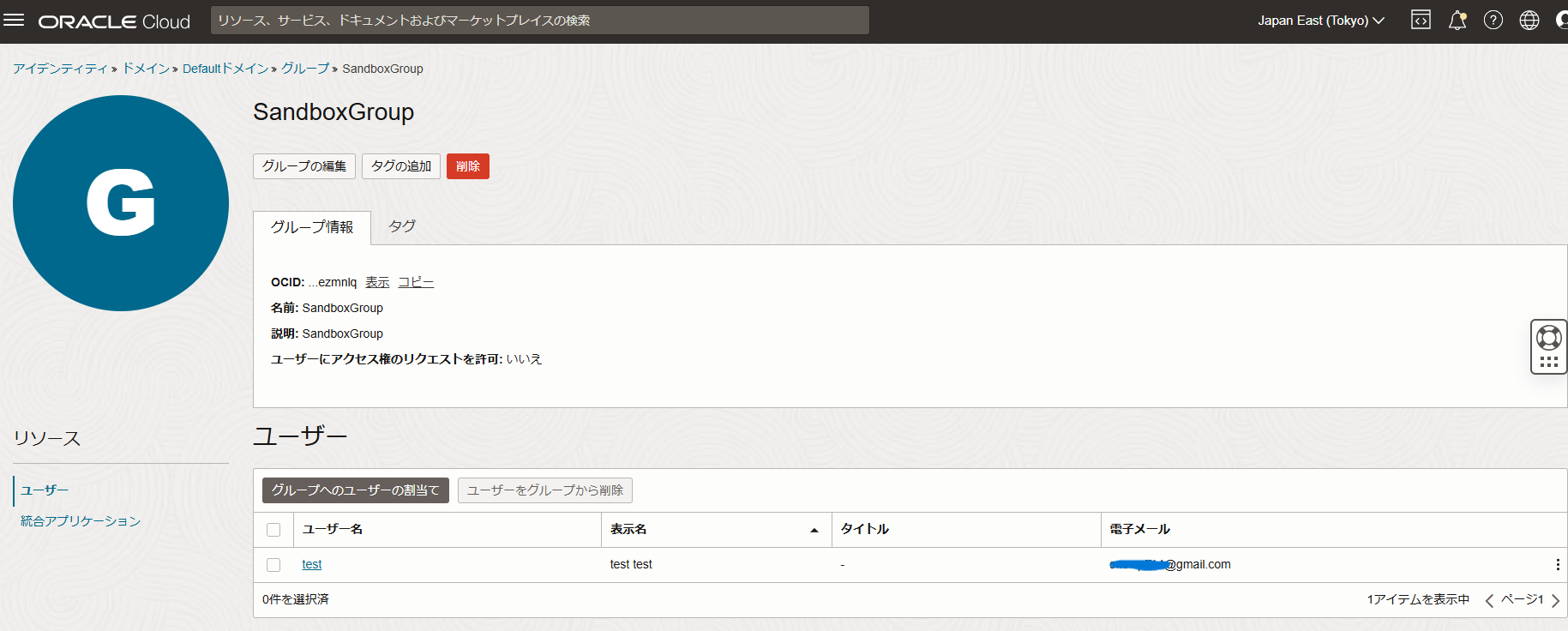The height and width of the screenshot is (631, 1568).
Task: Select ユーザー in the resources list
Action: click(45, 490)
